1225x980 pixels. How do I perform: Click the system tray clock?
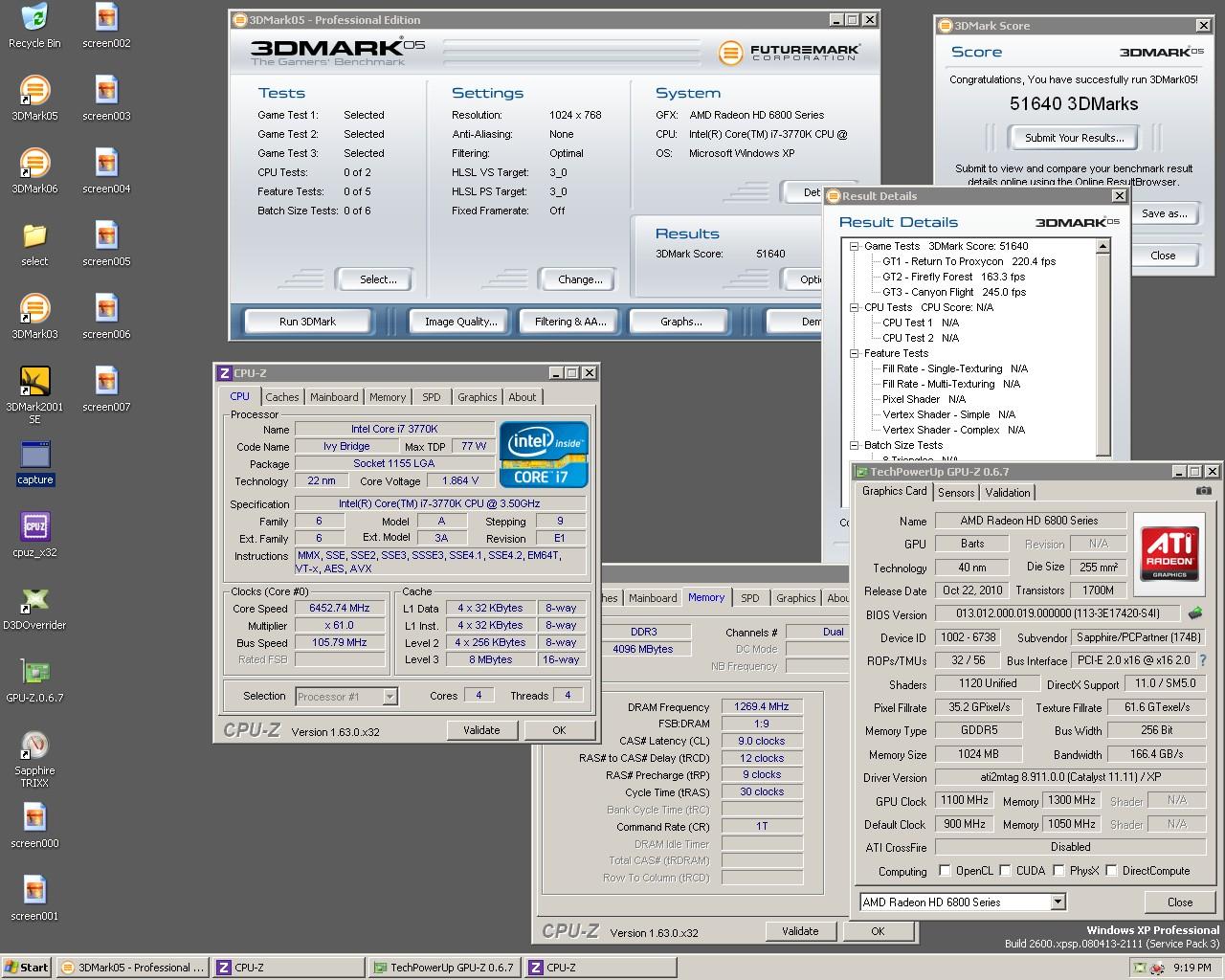(x=1192, y=968)
